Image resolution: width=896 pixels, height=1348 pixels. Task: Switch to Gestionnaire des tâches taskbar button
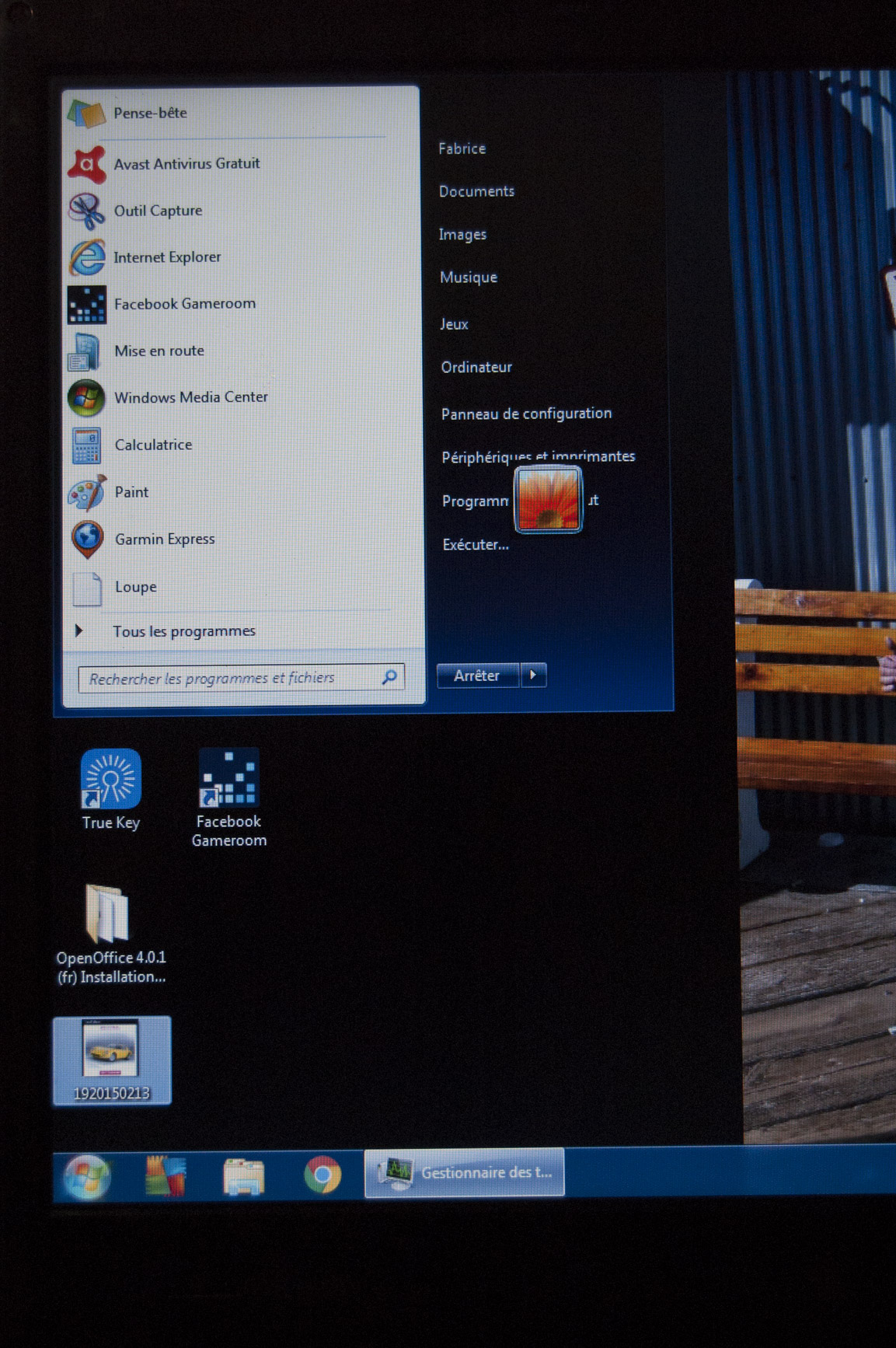[465, 1173]
